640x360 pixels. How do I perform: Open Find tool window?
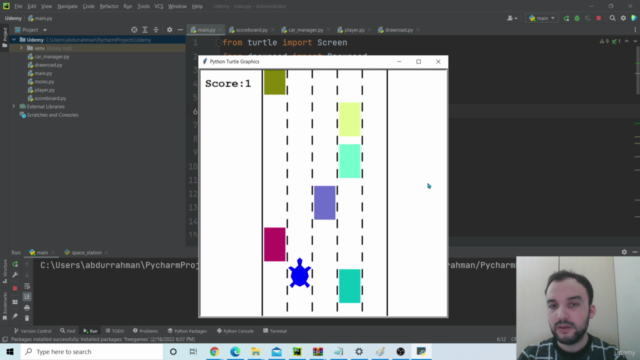[x=68, y=331]
